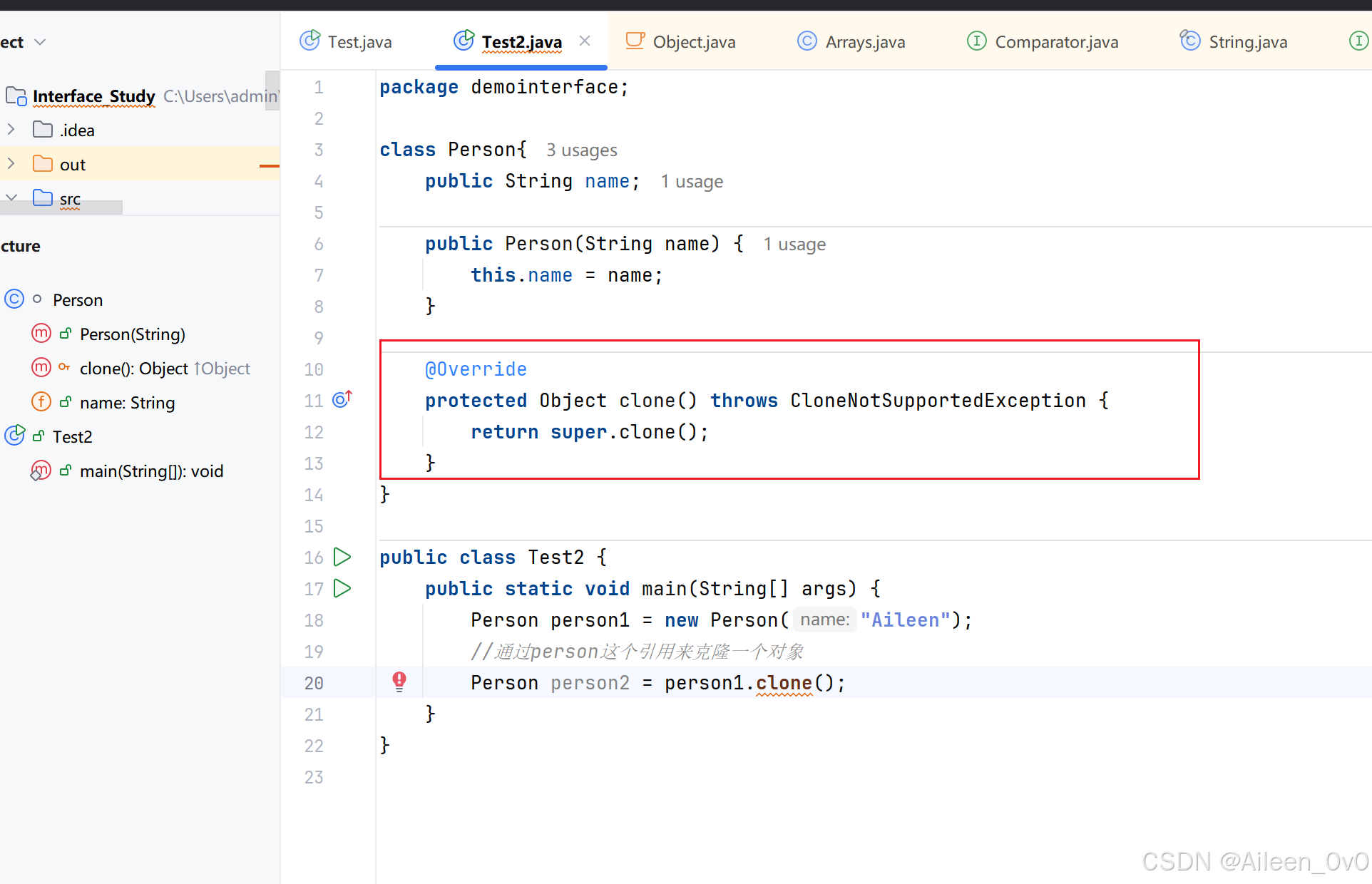Close the Test2.java tab
1372x884 pixels.
click(585, 41)
